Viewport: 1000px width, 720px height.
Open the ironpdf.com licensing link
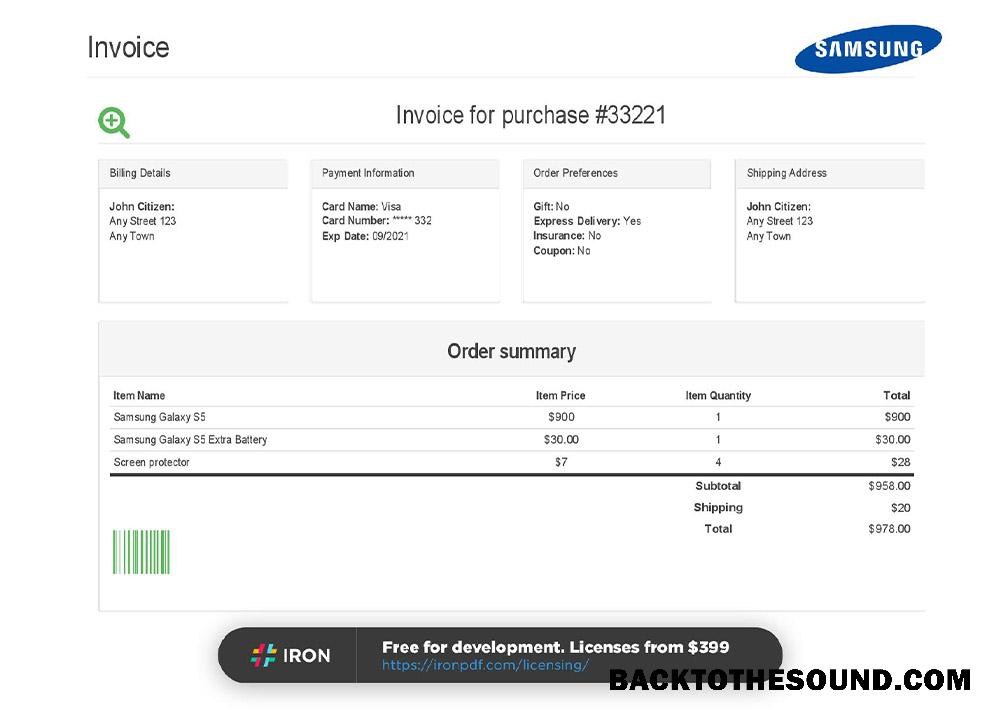(x=485, y=665)
